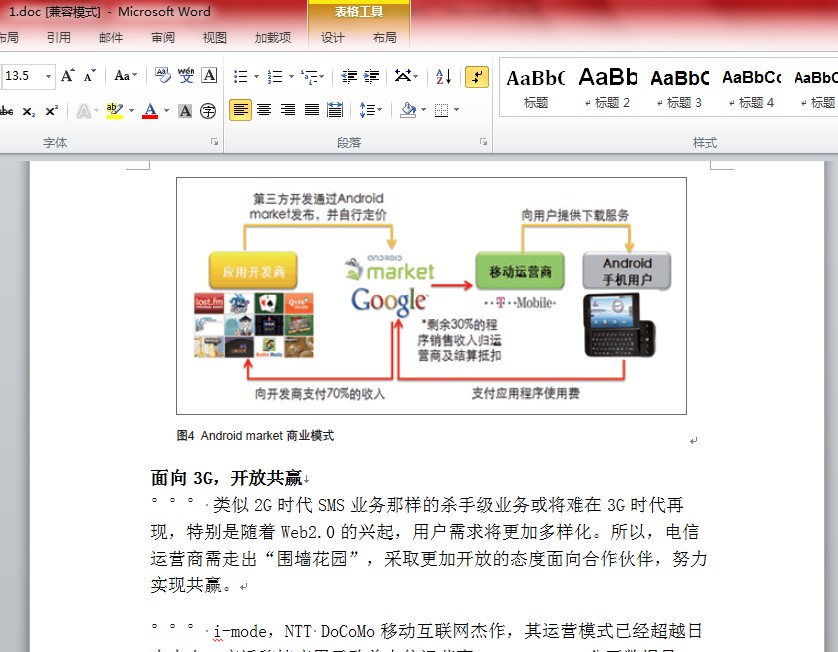838x652 pixels.
Task: Click the Text Effects icon
Action: [x=83, y=111]
